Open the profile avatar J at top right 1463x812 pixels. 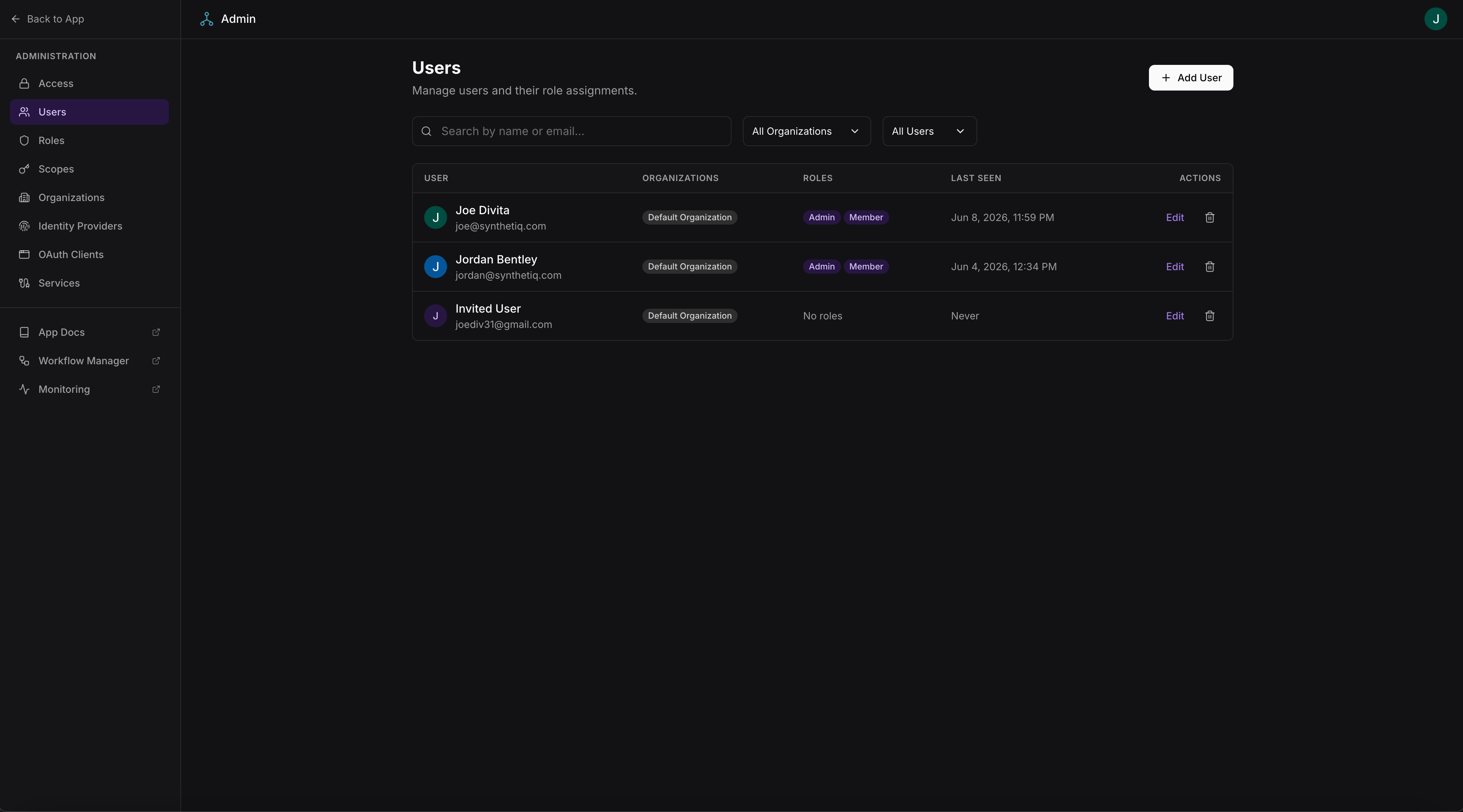[1435, 19]
